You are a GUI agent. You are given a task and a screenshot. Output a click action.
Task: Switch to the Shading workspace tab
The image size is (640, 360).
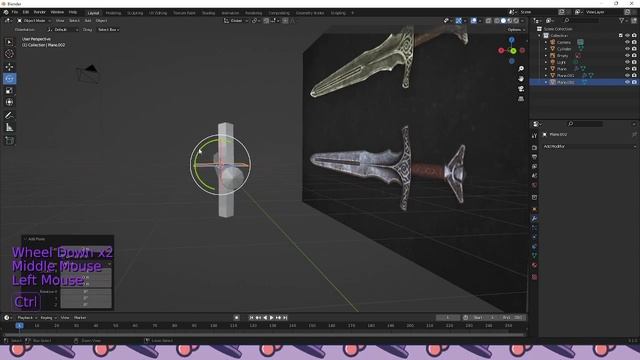pos(208,13)
